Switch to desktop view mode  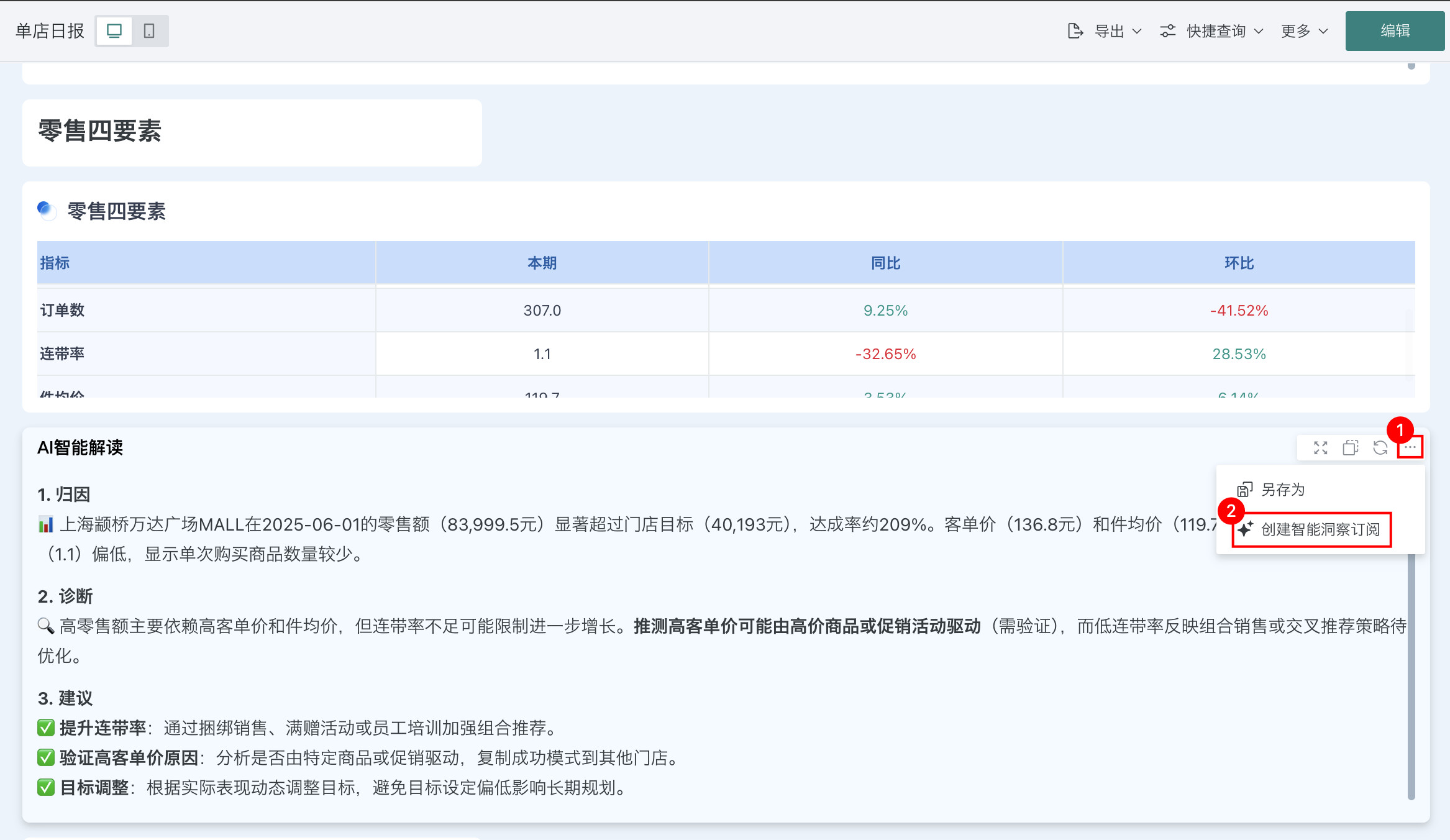[x=114, y=31]
